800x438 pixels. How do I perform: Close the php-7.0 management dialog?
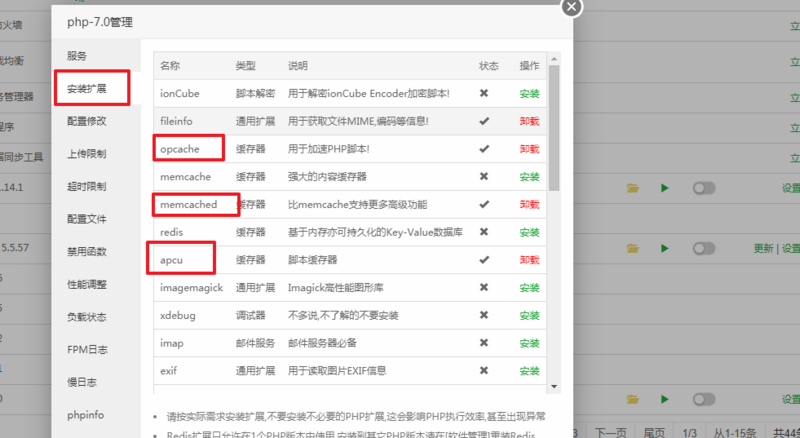(571, 7)
